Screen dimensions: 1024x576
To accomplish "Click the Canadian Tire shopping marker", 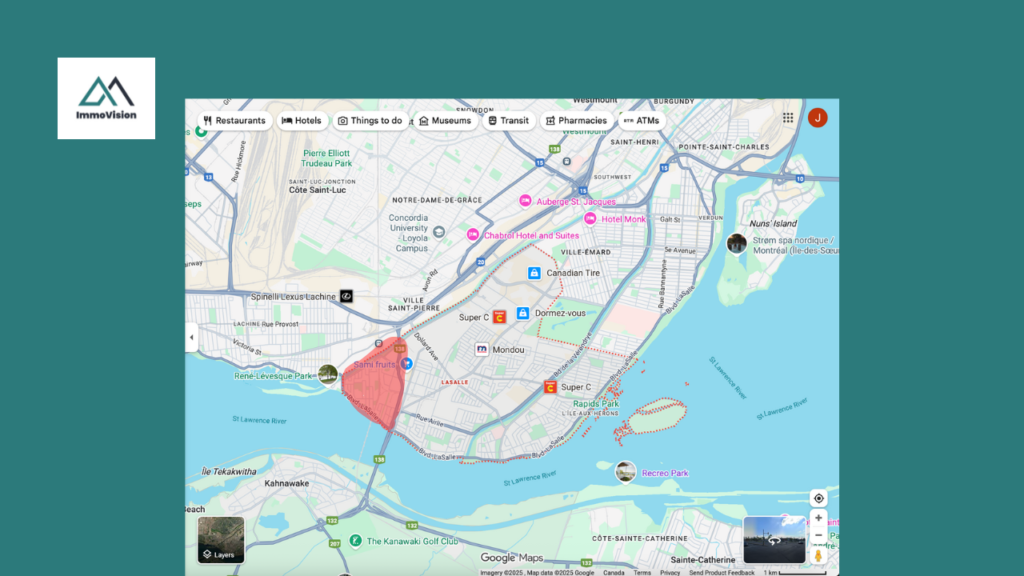I will 534,273.
